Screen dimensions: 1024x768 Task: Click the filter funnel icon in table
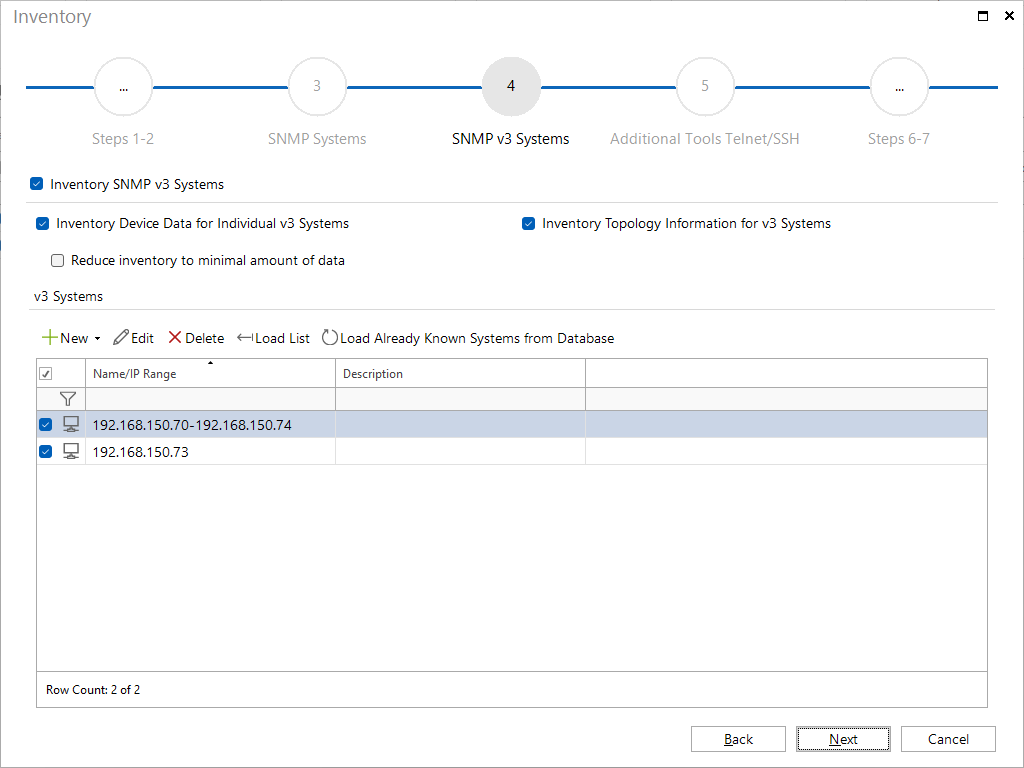[67, 399]
